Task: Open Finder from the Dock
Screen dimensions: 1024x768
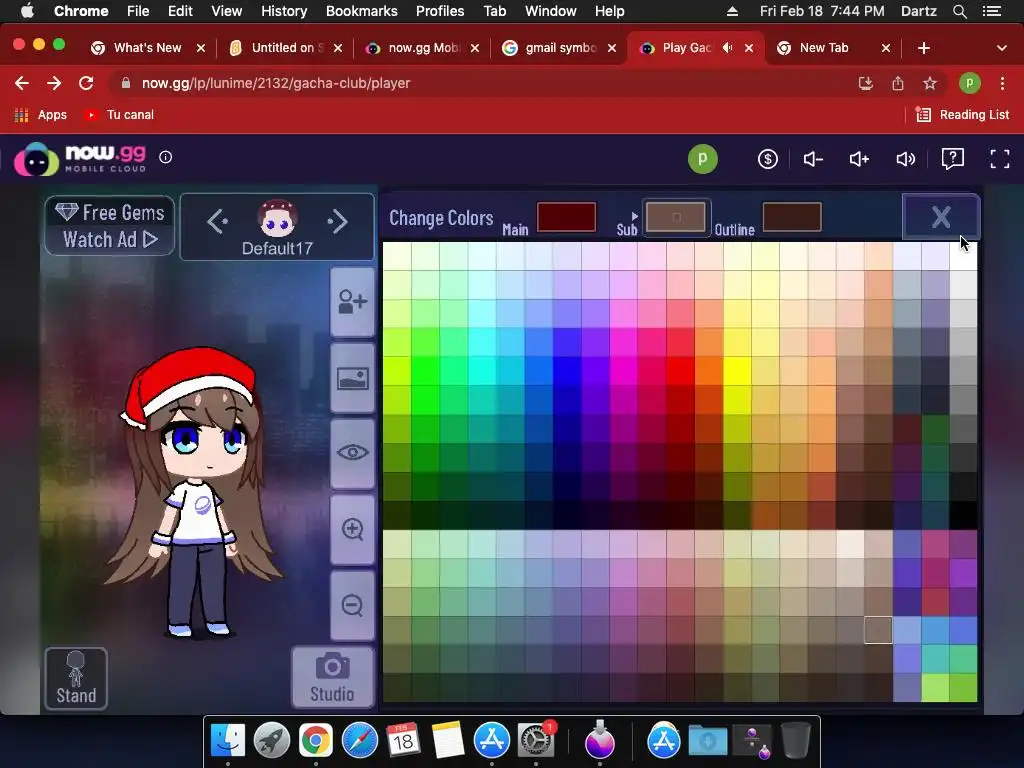Action: (227, 741)
